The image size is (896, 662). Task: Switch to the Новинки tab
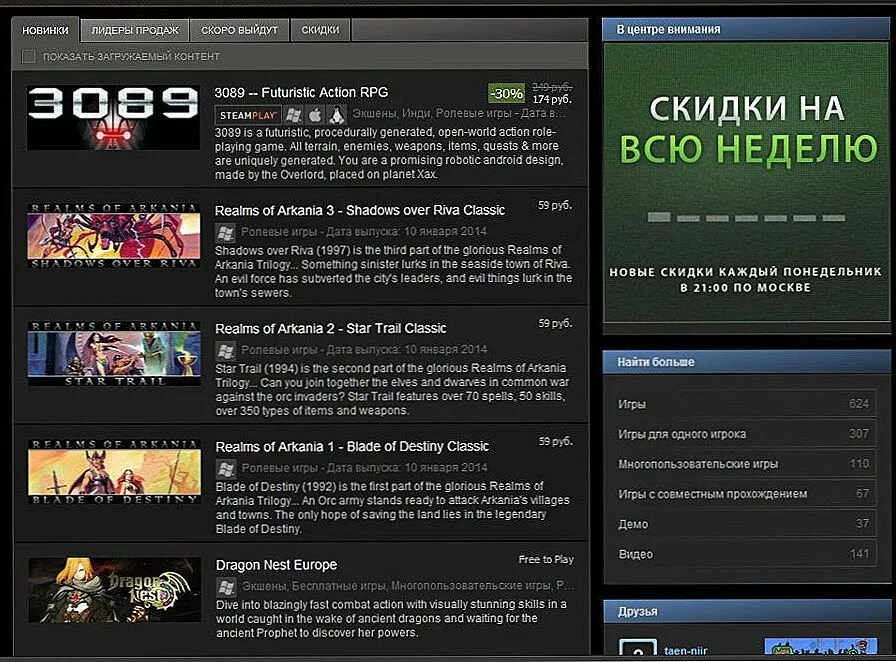(x=45, y=30)
